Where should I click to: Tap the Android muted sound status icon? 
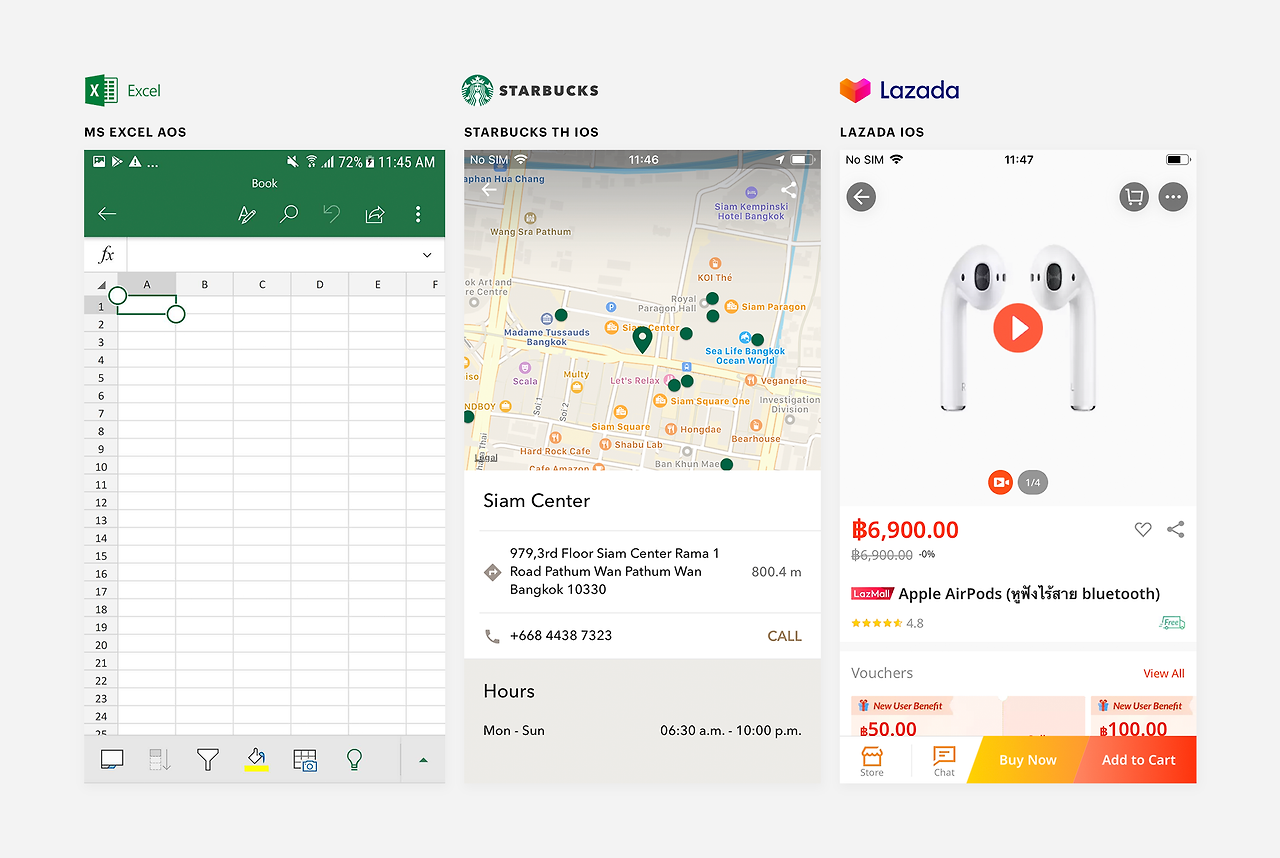tap(292, 161)
